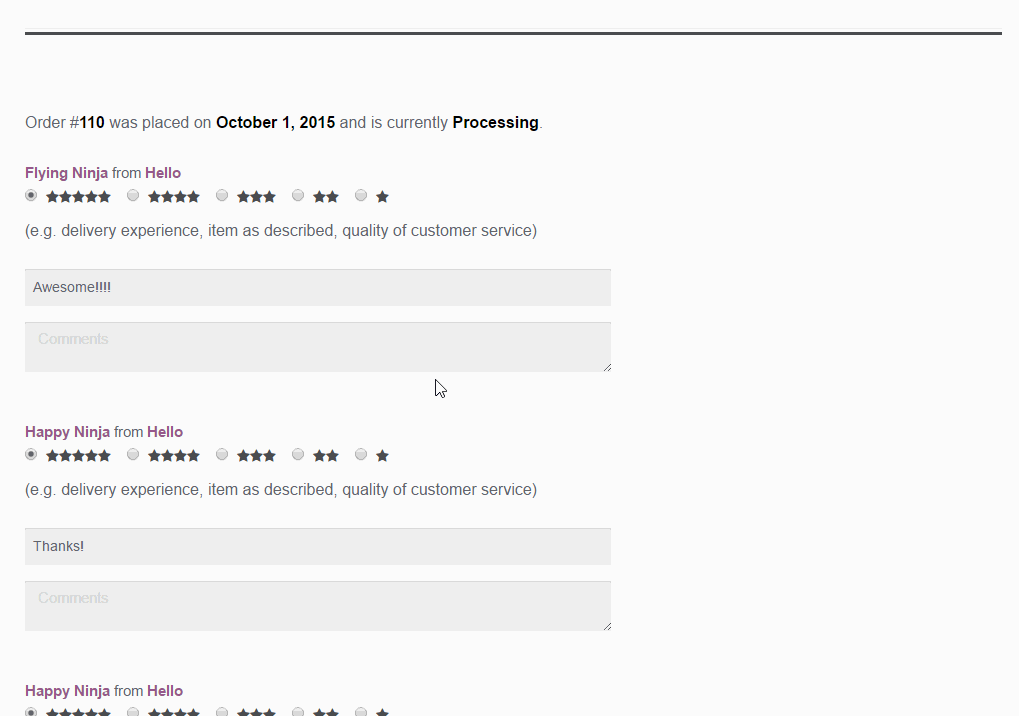This screenshot has width=1019, height=716.
Task: Click the four-star icons for the middle Happy Ninja
Action: [174, 456]
